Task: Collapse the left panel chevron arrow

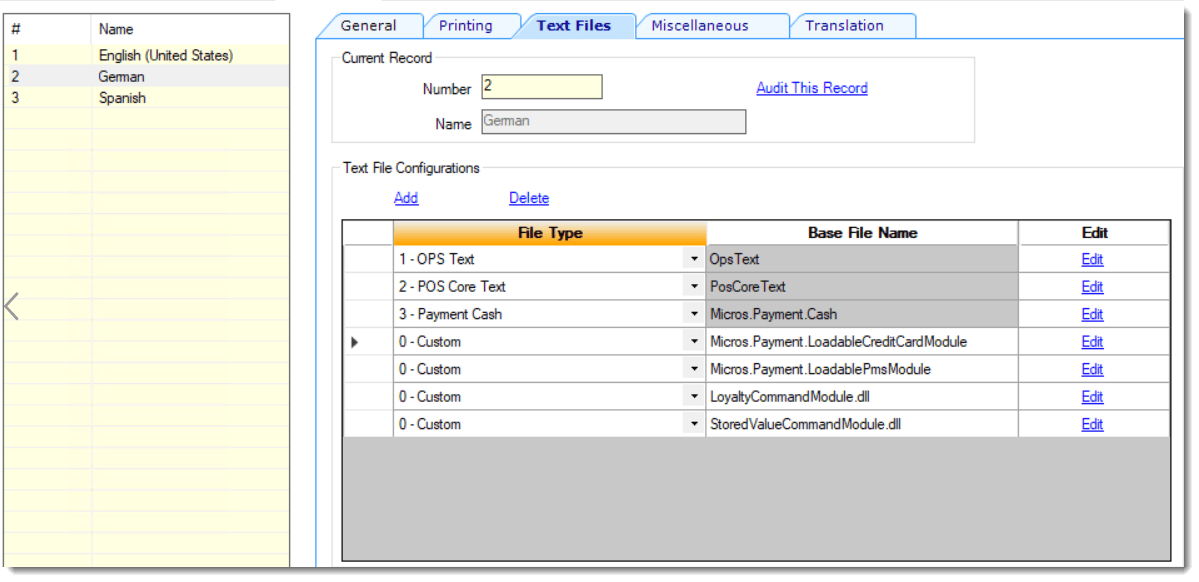Action: 11,306
